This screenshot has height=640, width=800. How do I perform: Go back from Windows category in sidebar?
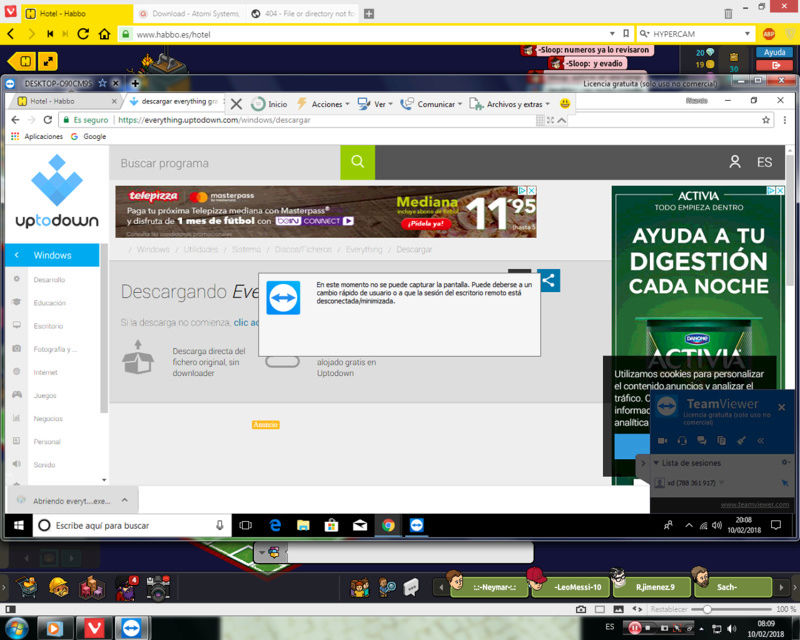click(x=17, y=255)
